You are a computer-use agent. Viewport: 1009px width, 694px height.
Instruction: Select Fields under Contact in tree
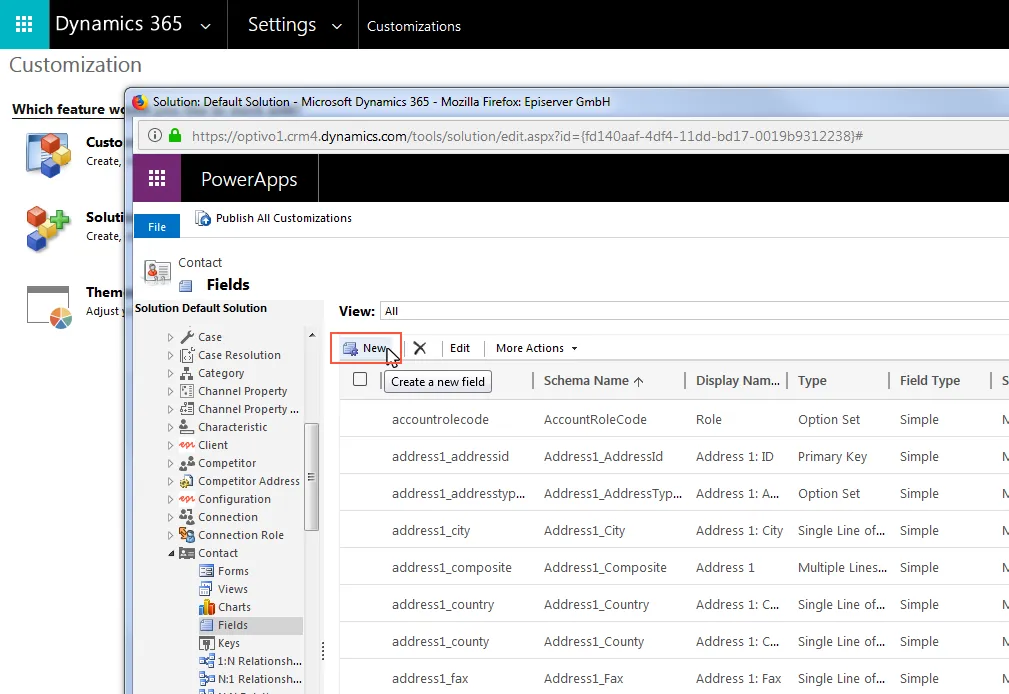coord(232,625)
